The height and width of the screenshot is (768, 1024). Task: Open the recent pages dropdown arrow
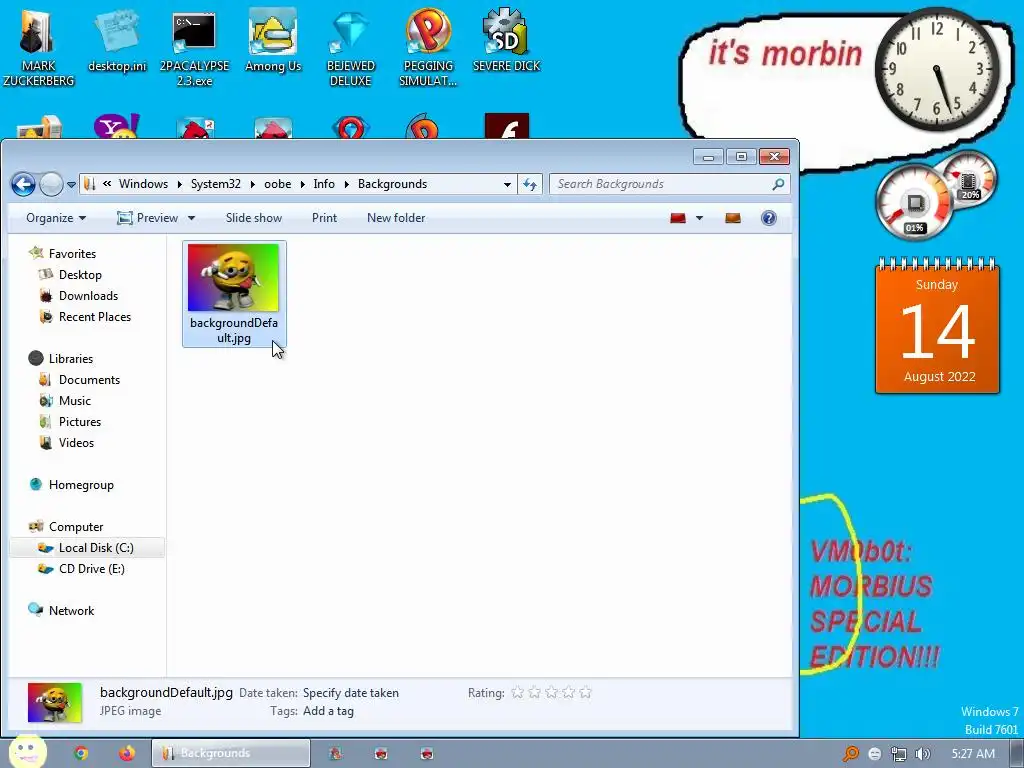click(71, 185)
